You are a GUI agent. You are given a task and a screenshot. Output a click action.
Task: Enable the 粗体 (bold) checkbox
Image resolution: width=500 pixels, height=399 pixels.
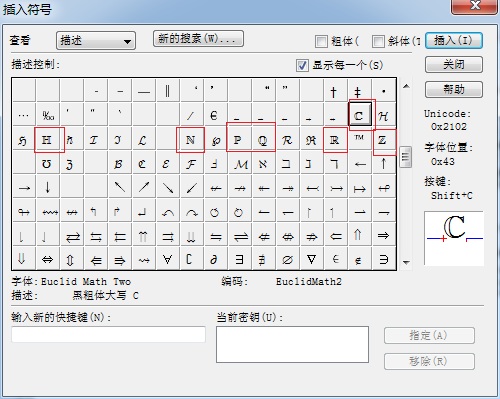click(321, 41)
